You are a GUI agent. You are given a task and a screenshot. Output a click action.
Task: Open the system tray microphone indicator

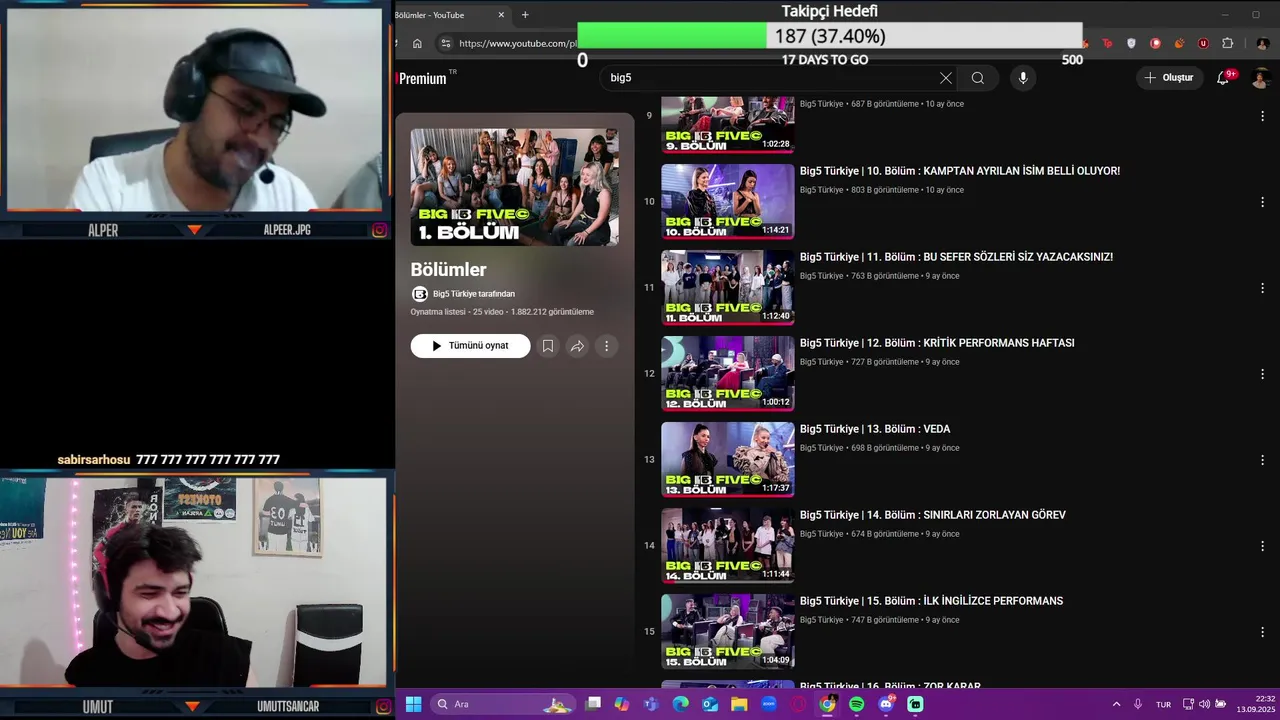coord(1138,704)
